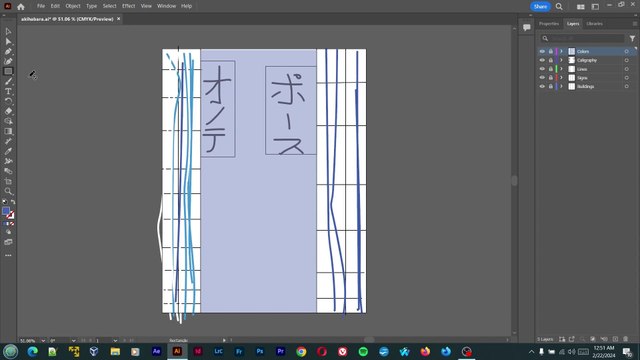The width and height of the screenshot is (640, 360).
Task: Open the arrange documents icon
Action: 580,7
